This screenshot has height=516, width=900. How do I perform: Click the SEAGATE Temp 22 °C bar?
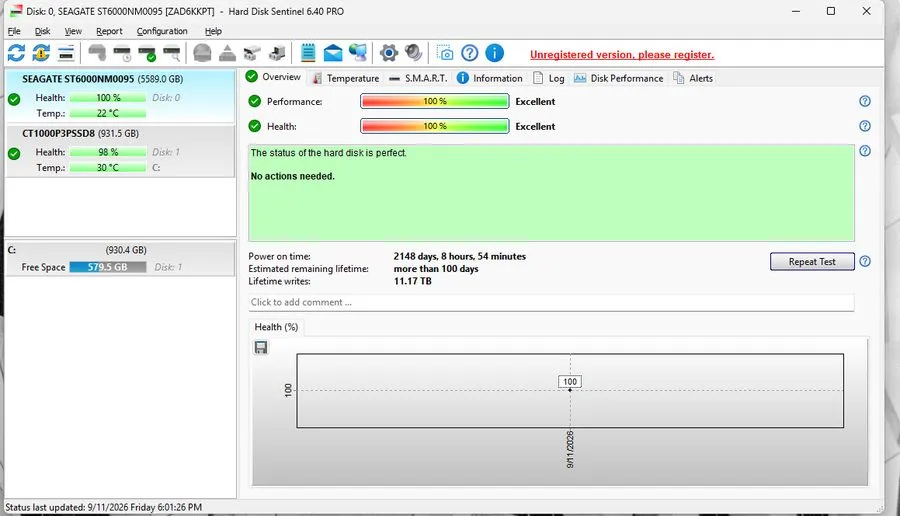(x=108, y=113)
